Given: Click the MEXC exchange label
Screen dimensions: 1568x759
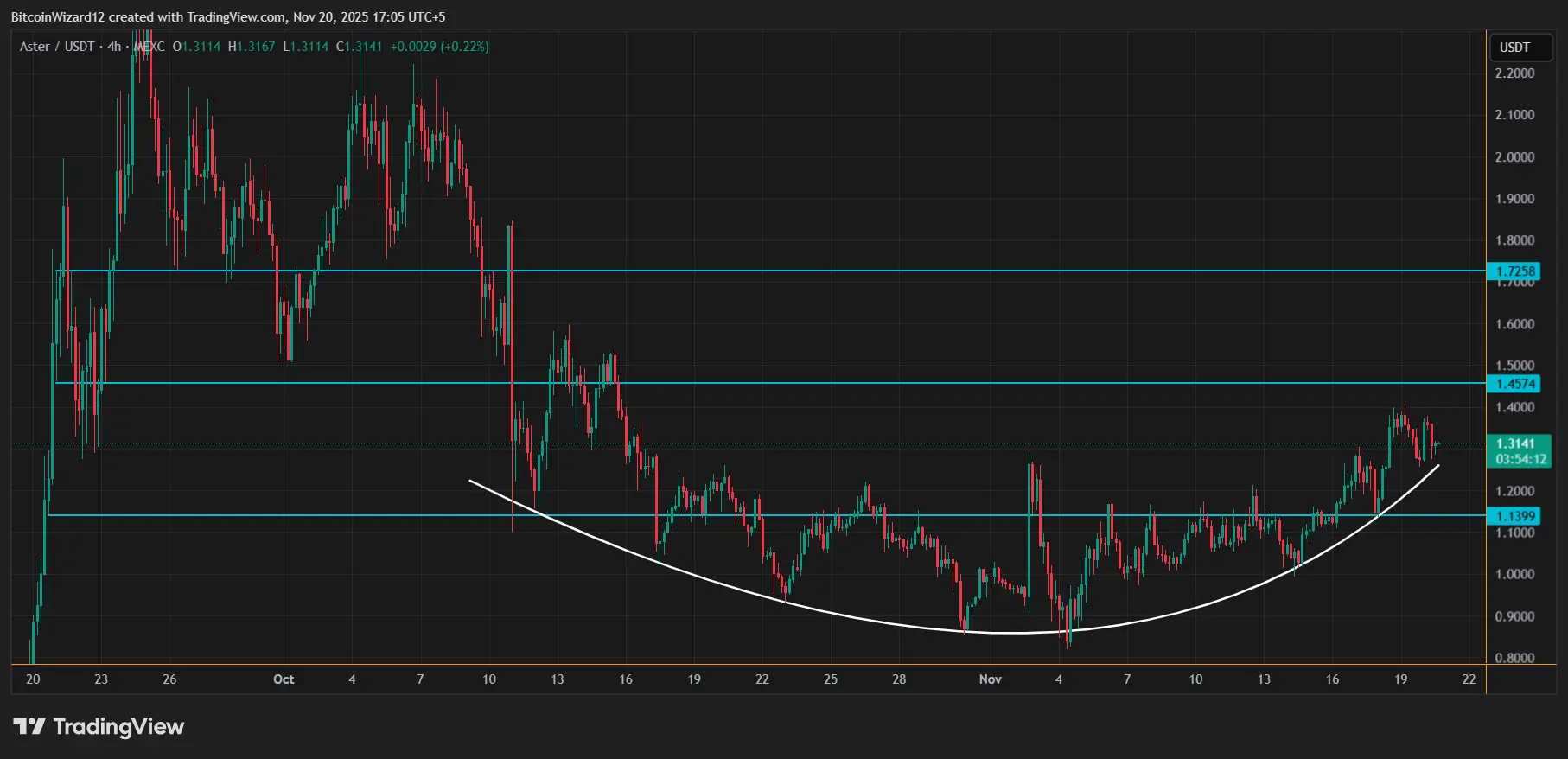Looking at the screenshot, I should (x=149, y=47).
